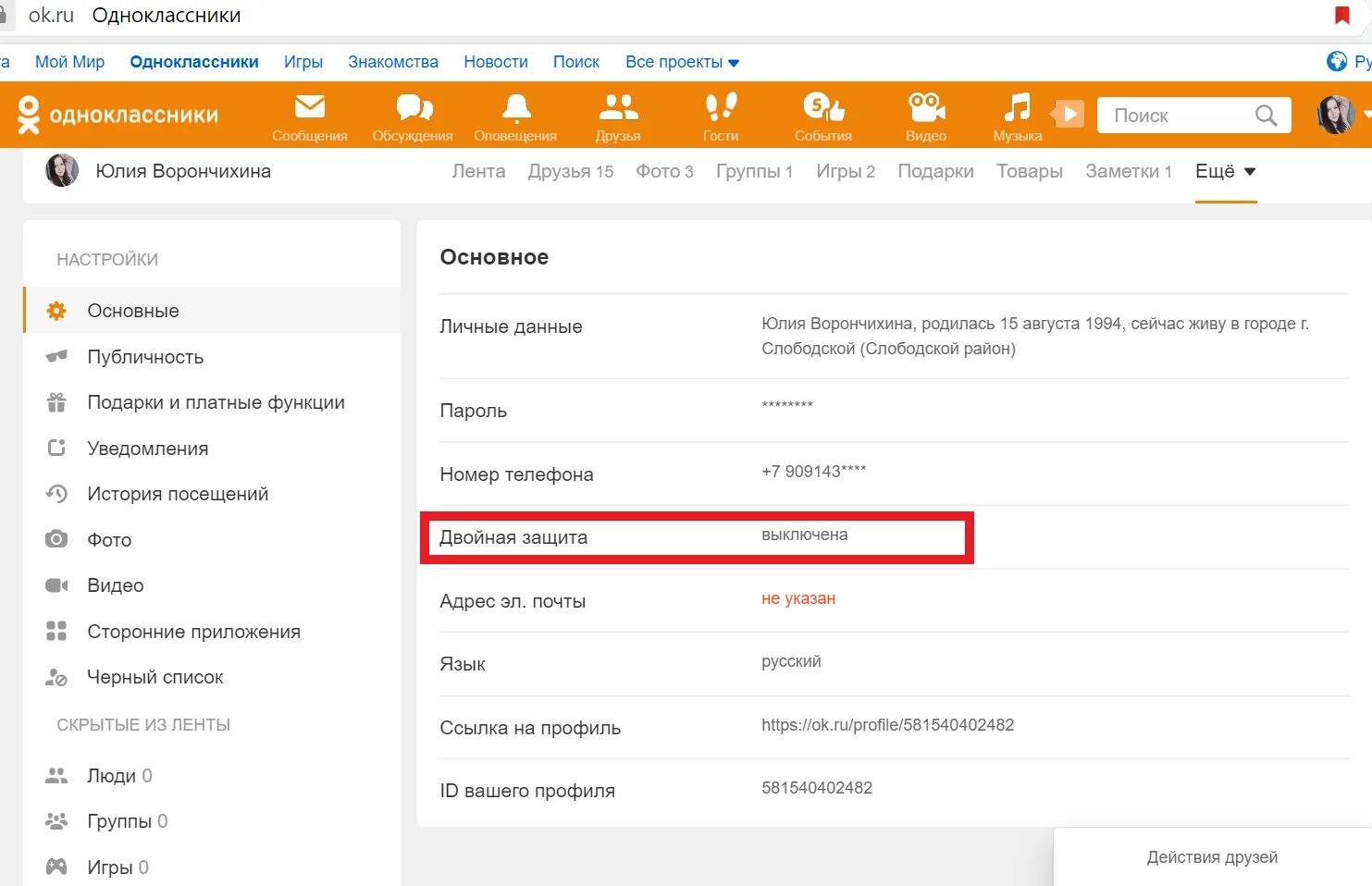Change the Пароль setting
1372x886 pixels.
click(x=894, y=411)
